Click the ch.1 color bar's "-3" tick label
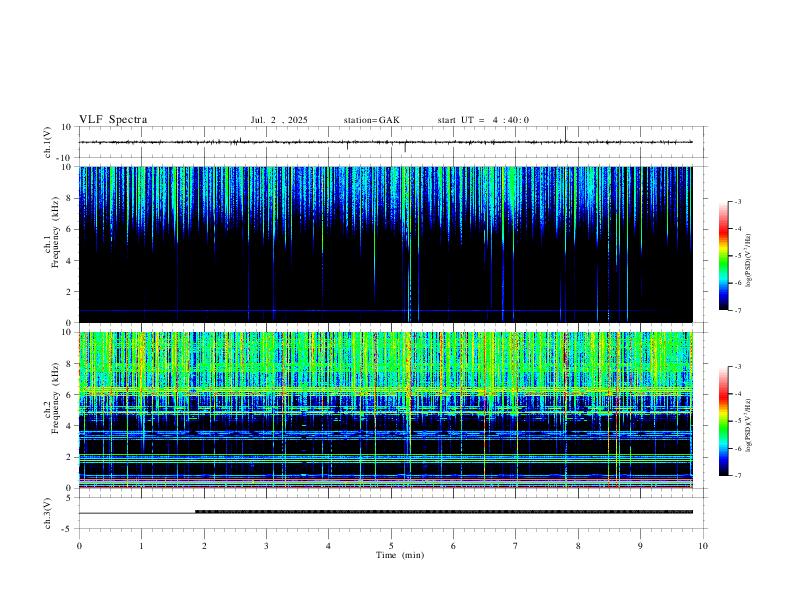Image resolution: width=792 pixels, height=612 pixels. click(x=738, y=202)
